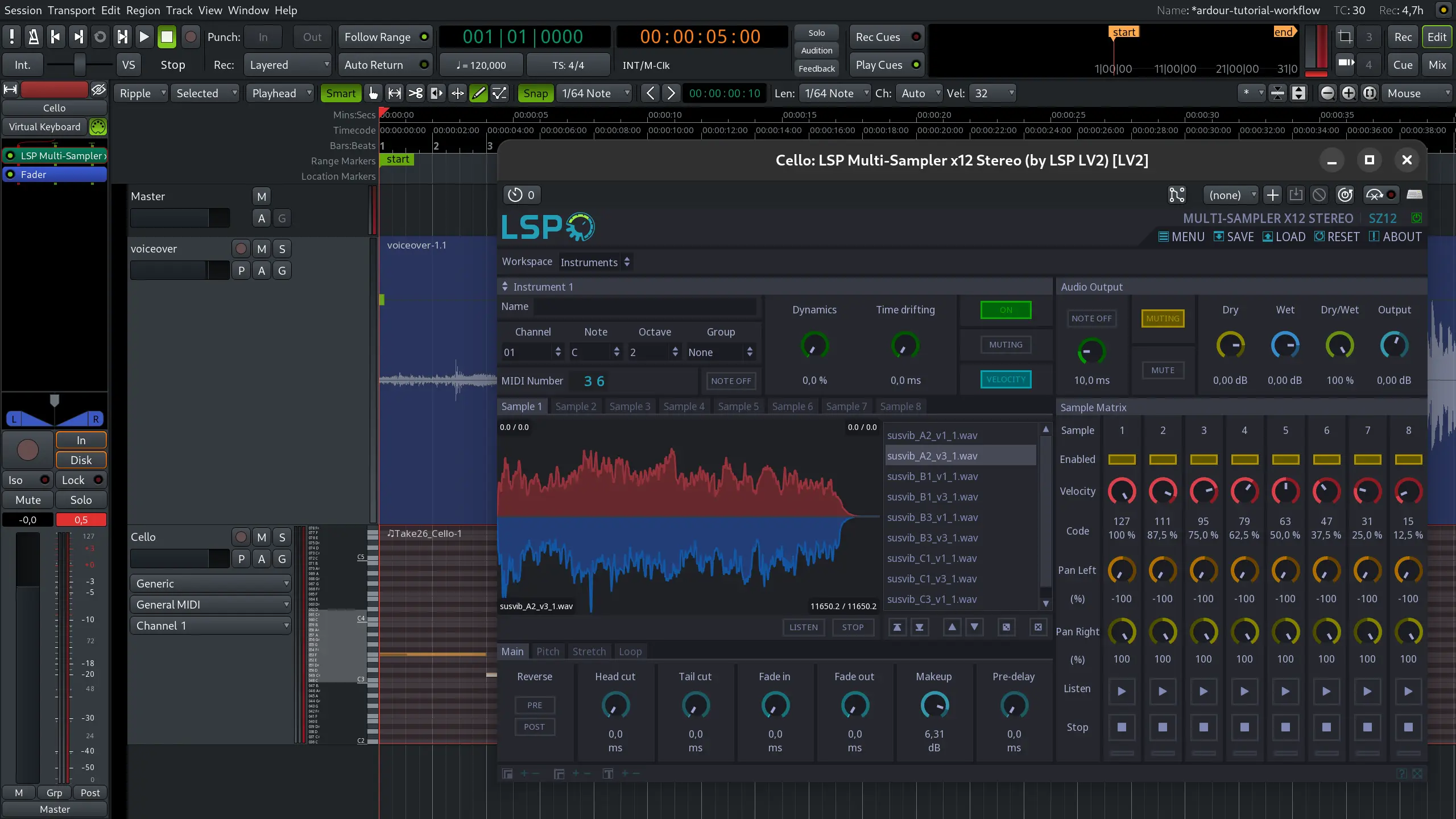
Task: Open the Mix window button
Action: pos(1437,65)
